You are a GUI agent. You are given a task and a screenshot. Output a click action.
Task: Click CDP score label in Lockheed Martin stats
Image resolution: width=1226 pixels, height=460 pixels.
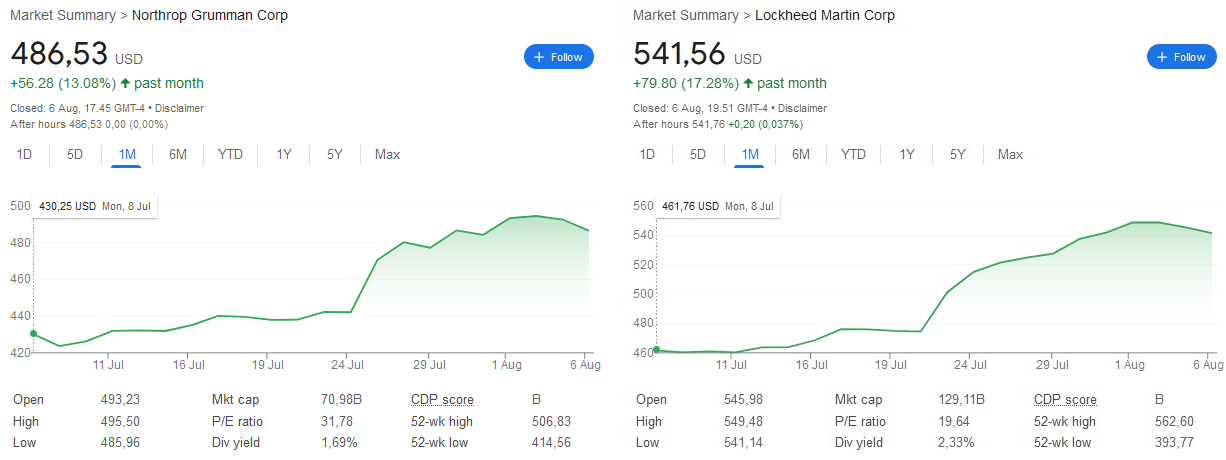point(1065,399)
